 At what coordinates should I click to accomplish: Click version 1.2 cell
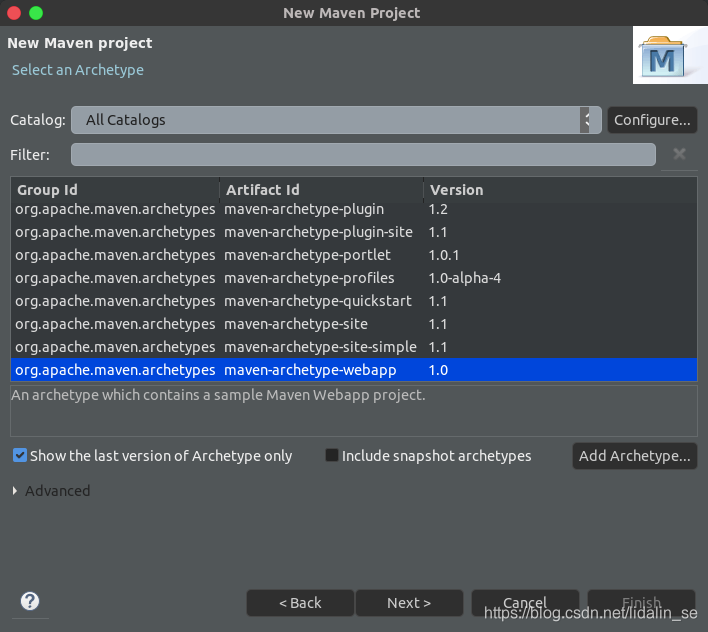(438, 209)
